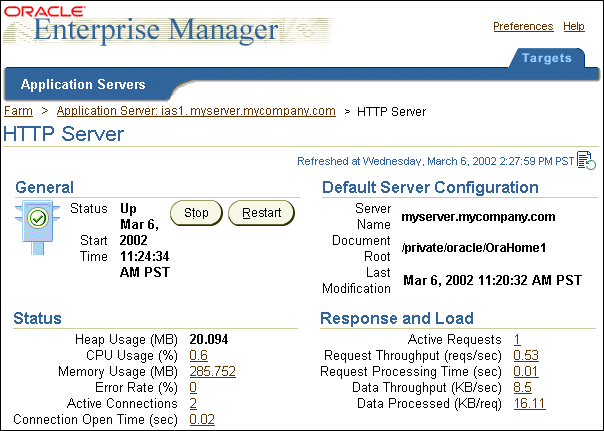Screen dimensions: 604x431
Task: Click the General section heading
Action: pyautogui.click(x=44, y=188)
